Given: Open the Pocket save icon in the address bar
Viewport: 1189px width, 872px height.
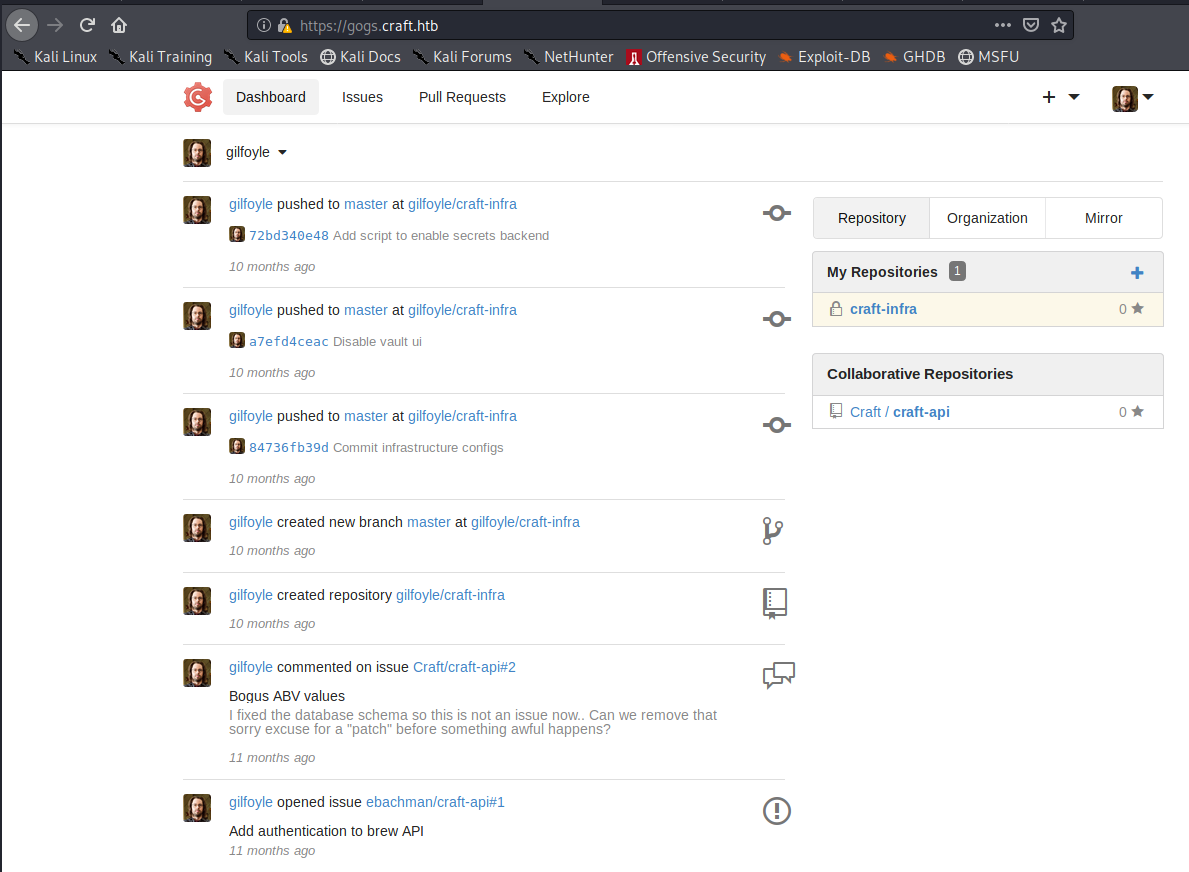Looking at the screenshot, I should pos(1031,25).
